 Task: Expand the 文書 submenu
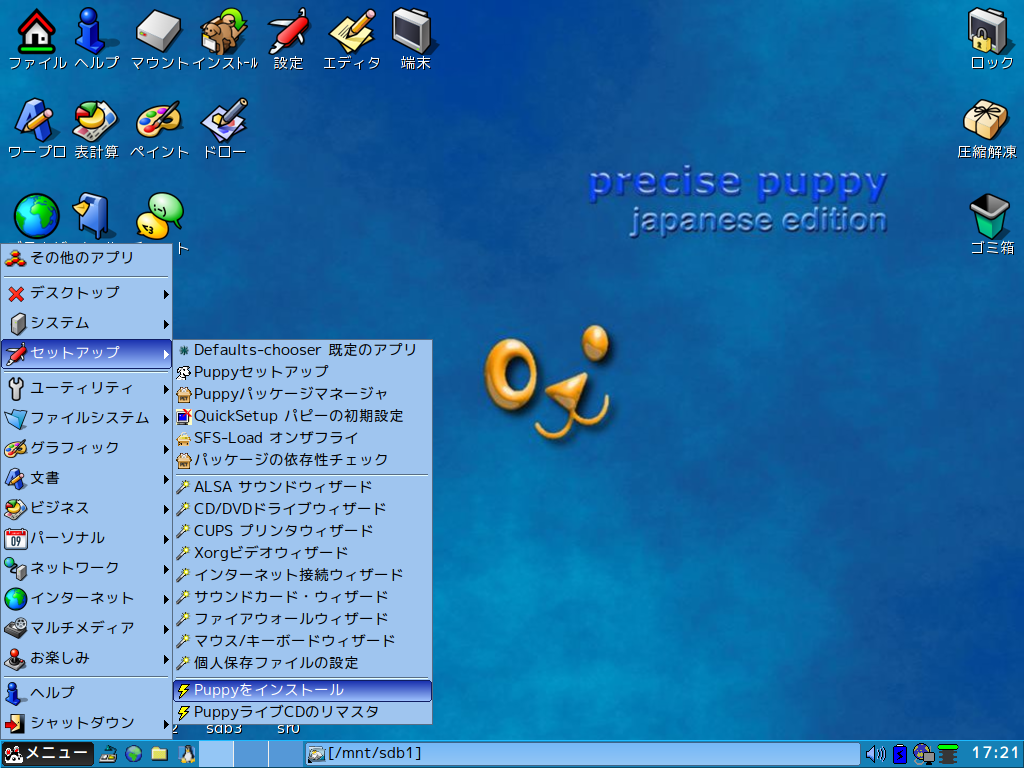pos(86,479)
